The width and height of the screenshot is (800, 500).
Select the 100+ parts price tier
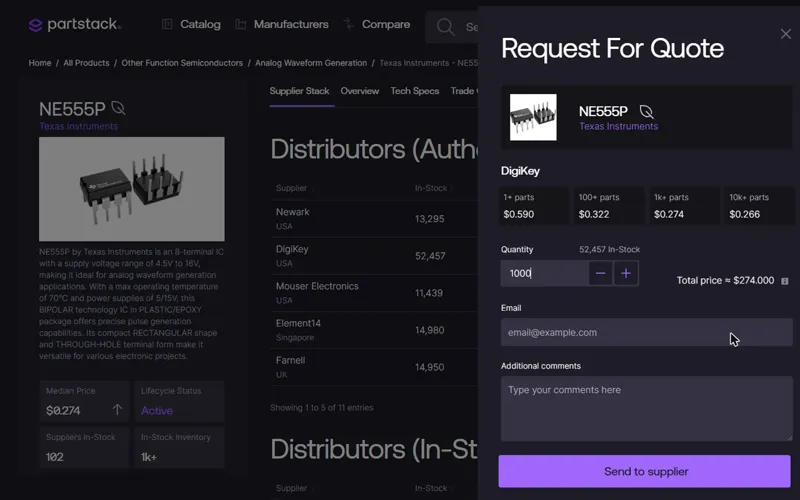coord(609,206)
